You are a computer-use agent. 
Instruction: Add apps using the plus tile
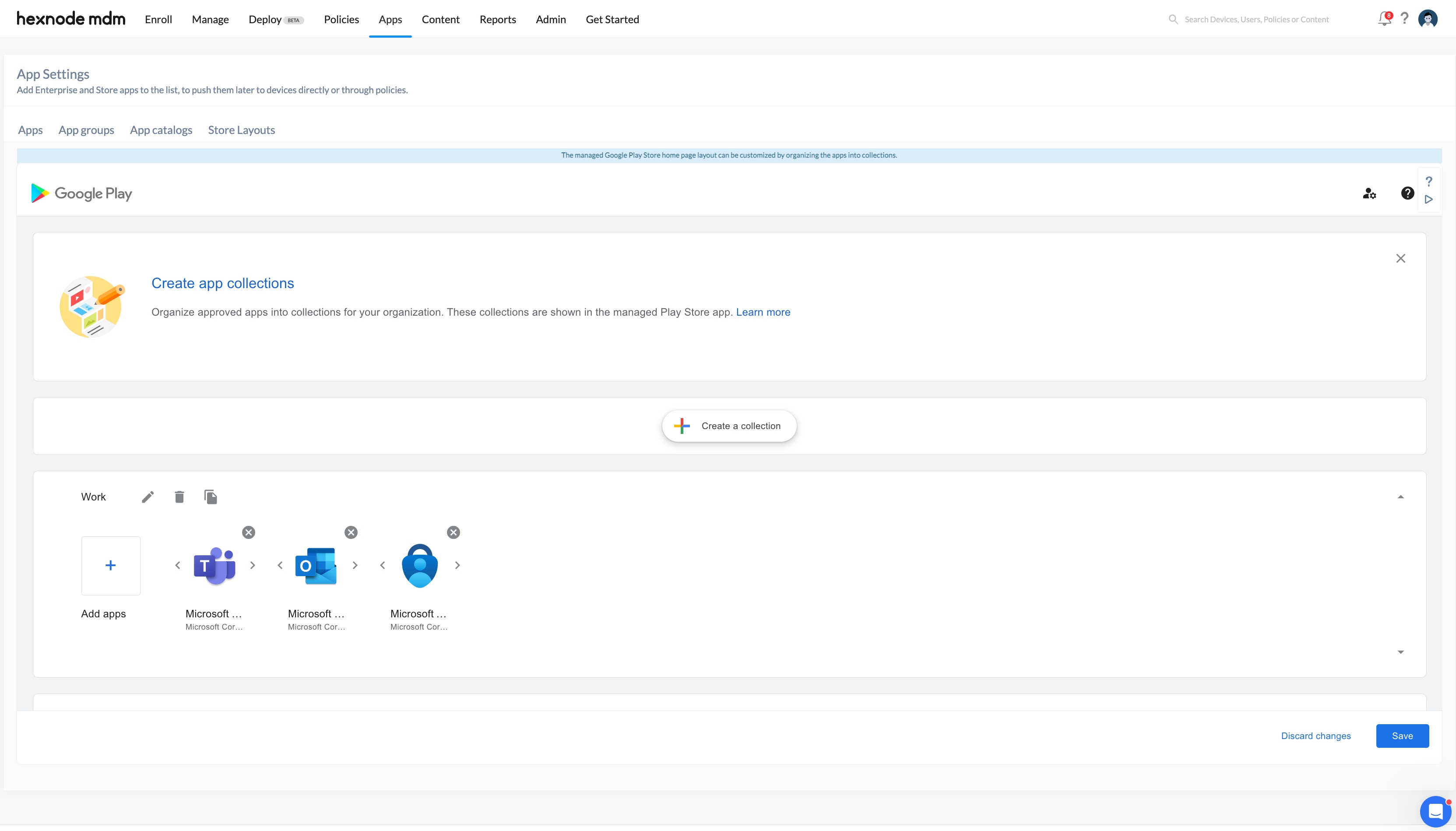pos(111,565)
